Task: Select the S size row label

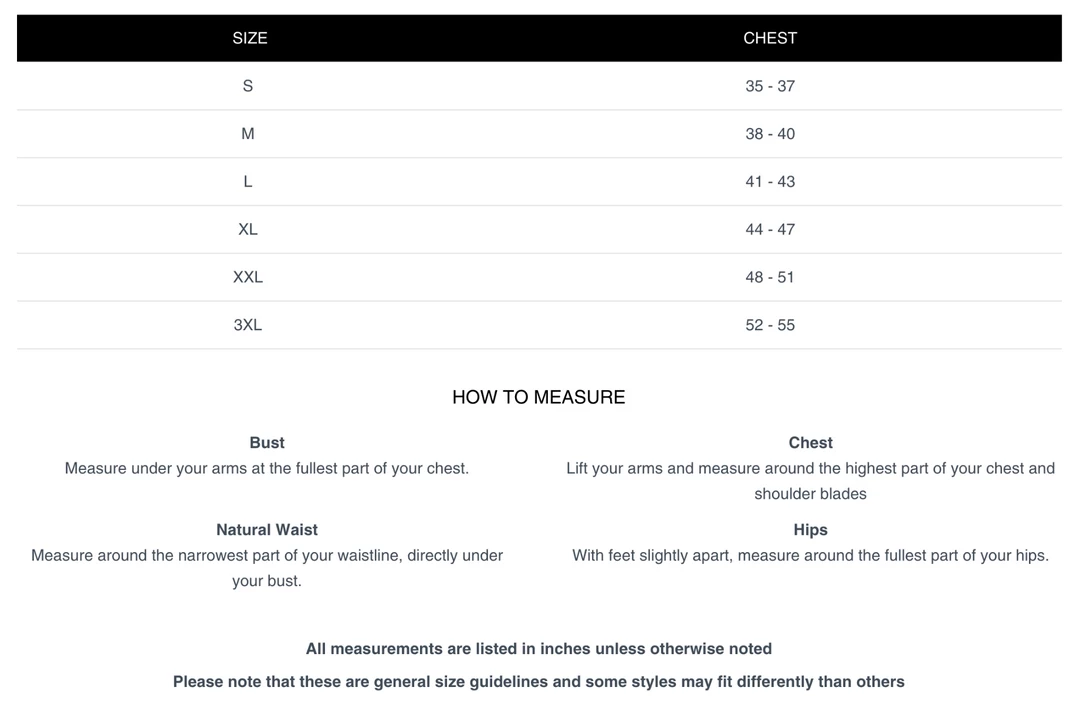Action: pyautogui.click(x=248, y=86)
